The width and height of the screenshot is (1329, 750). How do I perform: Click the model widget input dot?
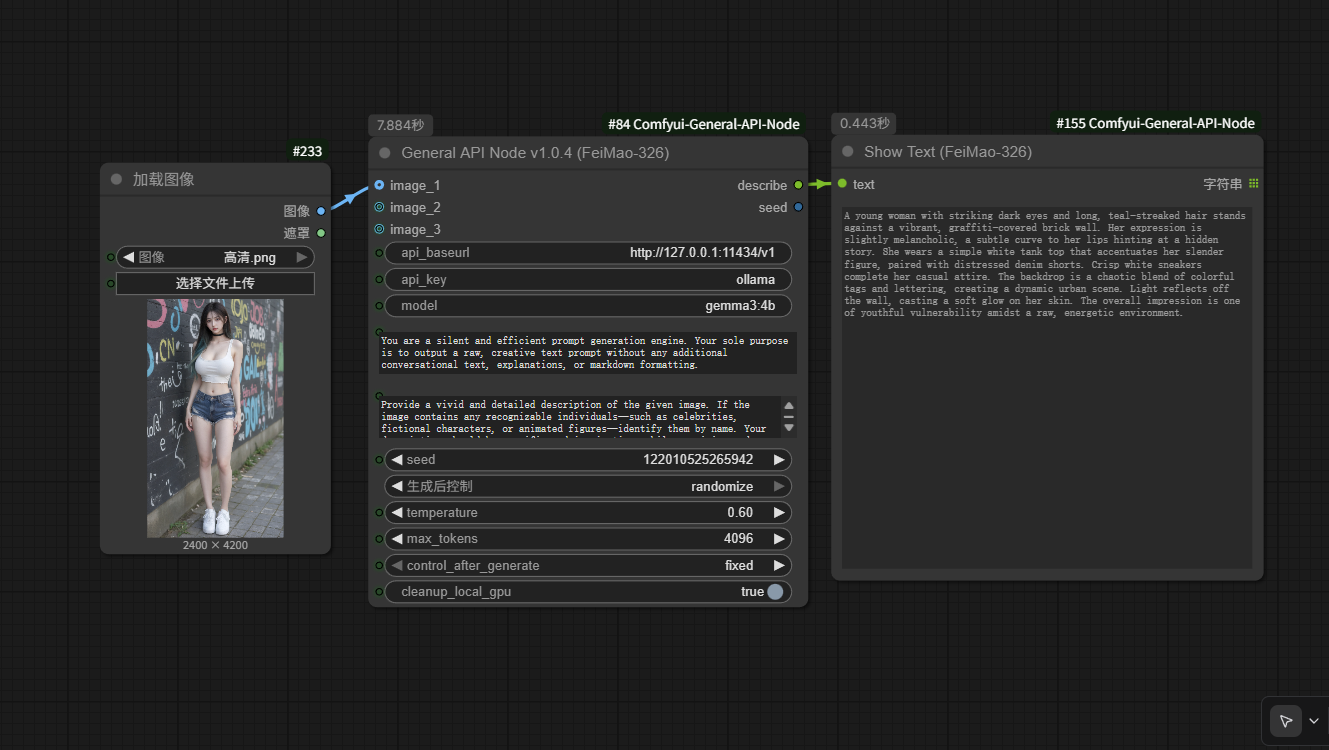[379, 306]
